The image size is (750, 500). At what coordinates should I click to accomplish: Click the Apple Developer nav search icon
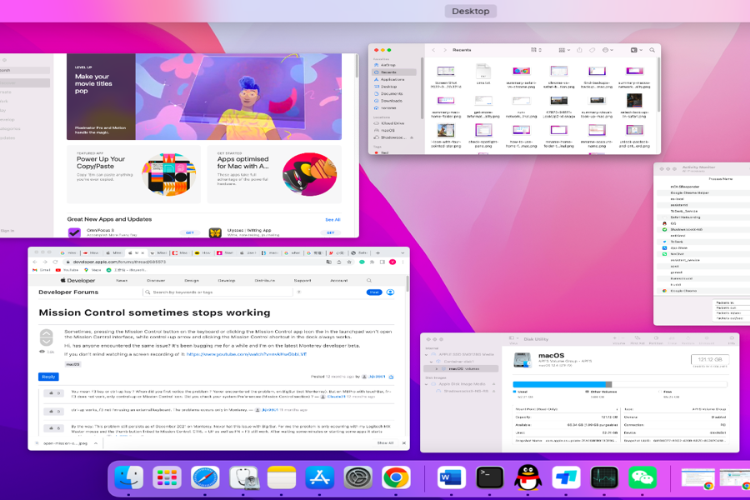point(369,280)
